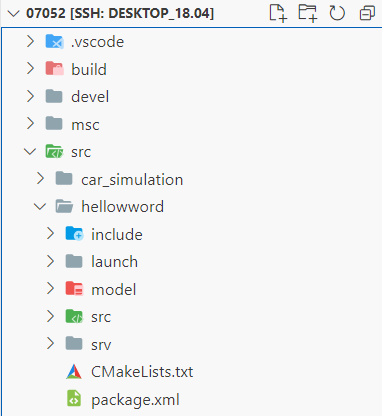Open the CMakeLists.txt file
This screenshot has height=416, width=382.
point(142,372)
